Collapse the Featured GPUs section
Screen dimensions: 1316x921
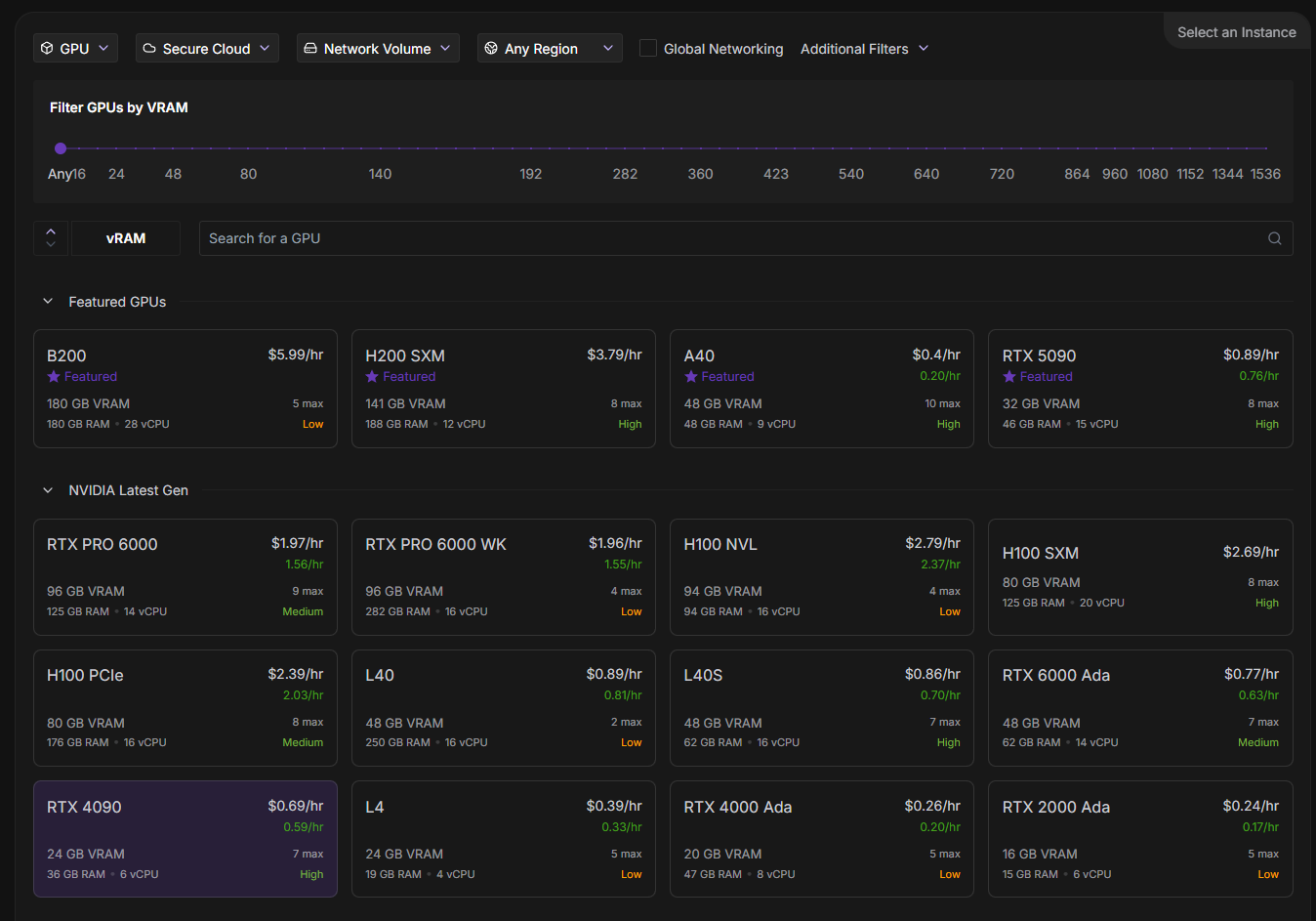48,302
